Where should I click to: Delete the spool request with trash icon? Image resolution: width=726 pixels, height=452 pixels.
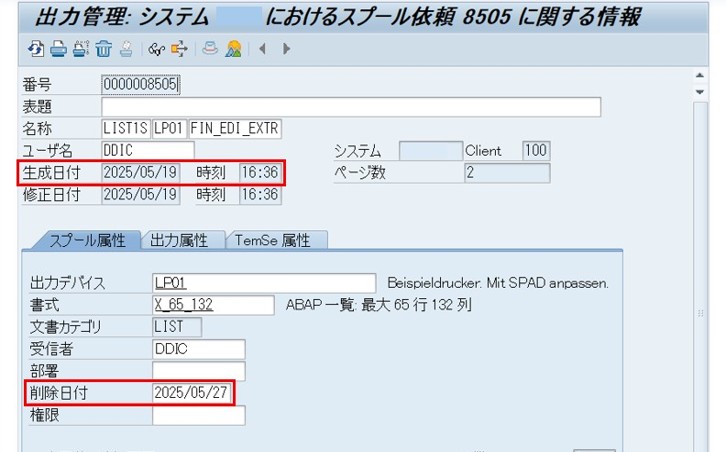(x=104, y=49)
